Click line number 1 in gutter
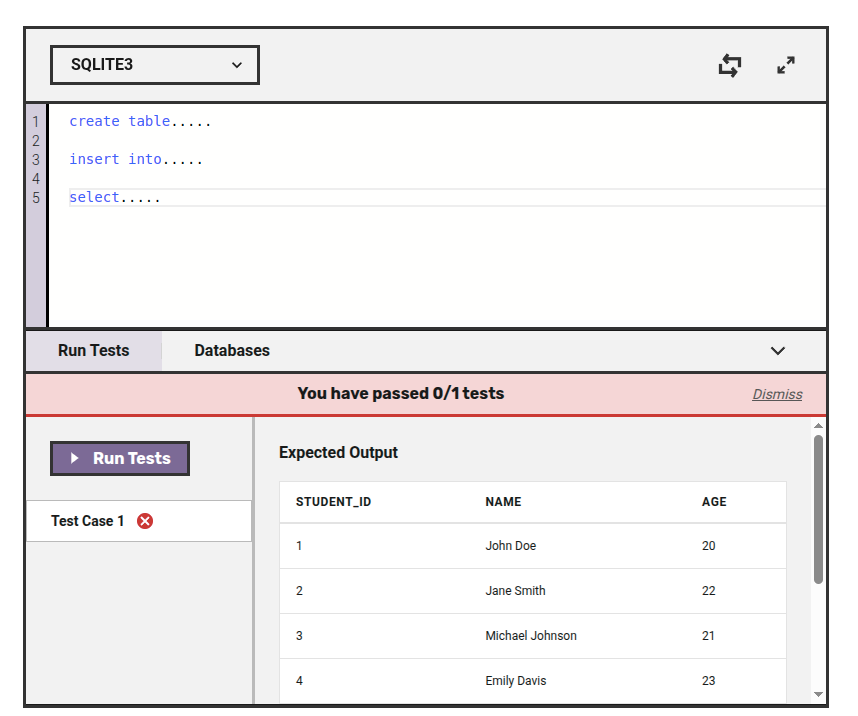This screenshot has height=716, width=858. (x=36, y=122)
